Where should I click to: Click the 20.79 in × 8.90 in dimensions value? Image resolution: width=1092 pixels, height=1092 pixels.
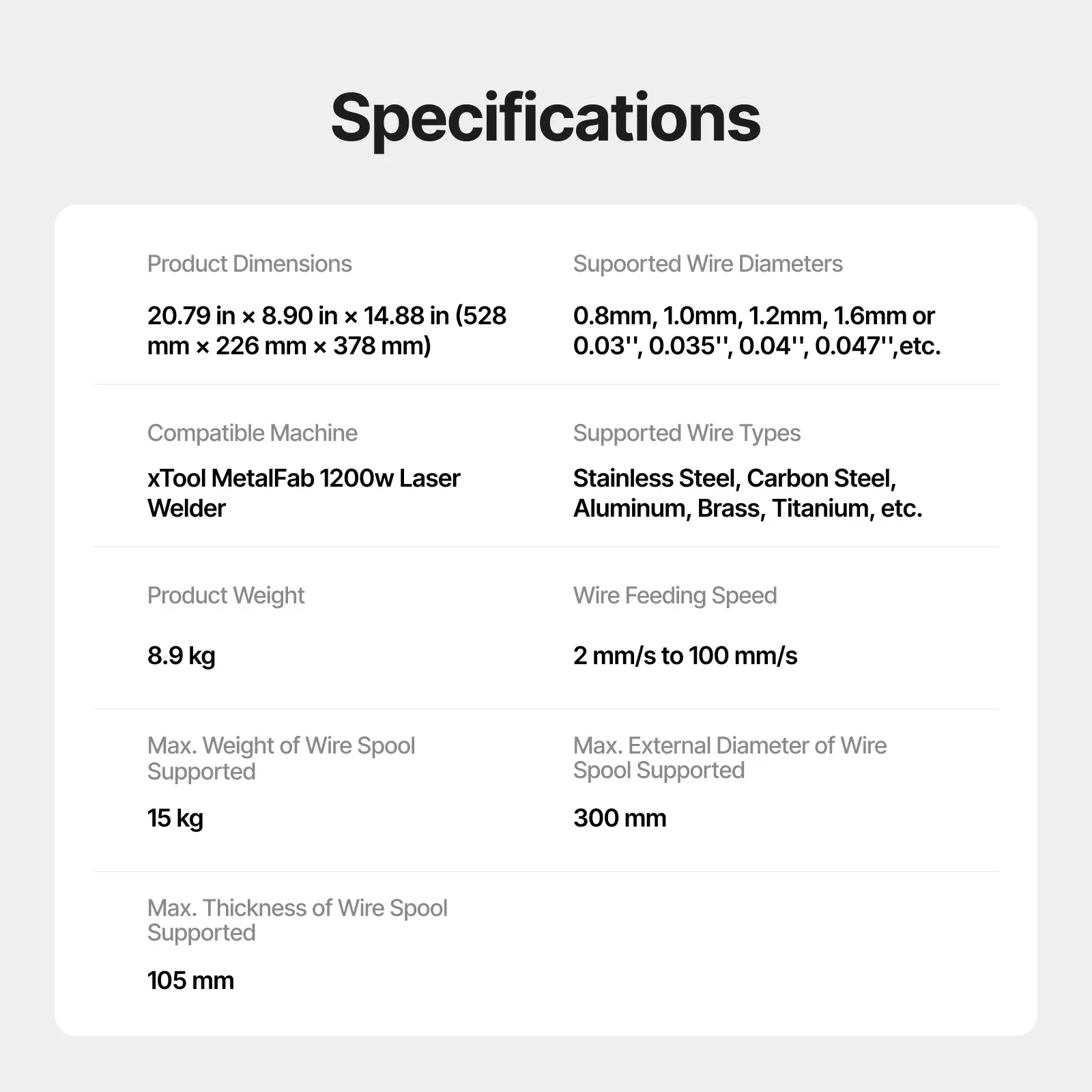tap(327, 330)
